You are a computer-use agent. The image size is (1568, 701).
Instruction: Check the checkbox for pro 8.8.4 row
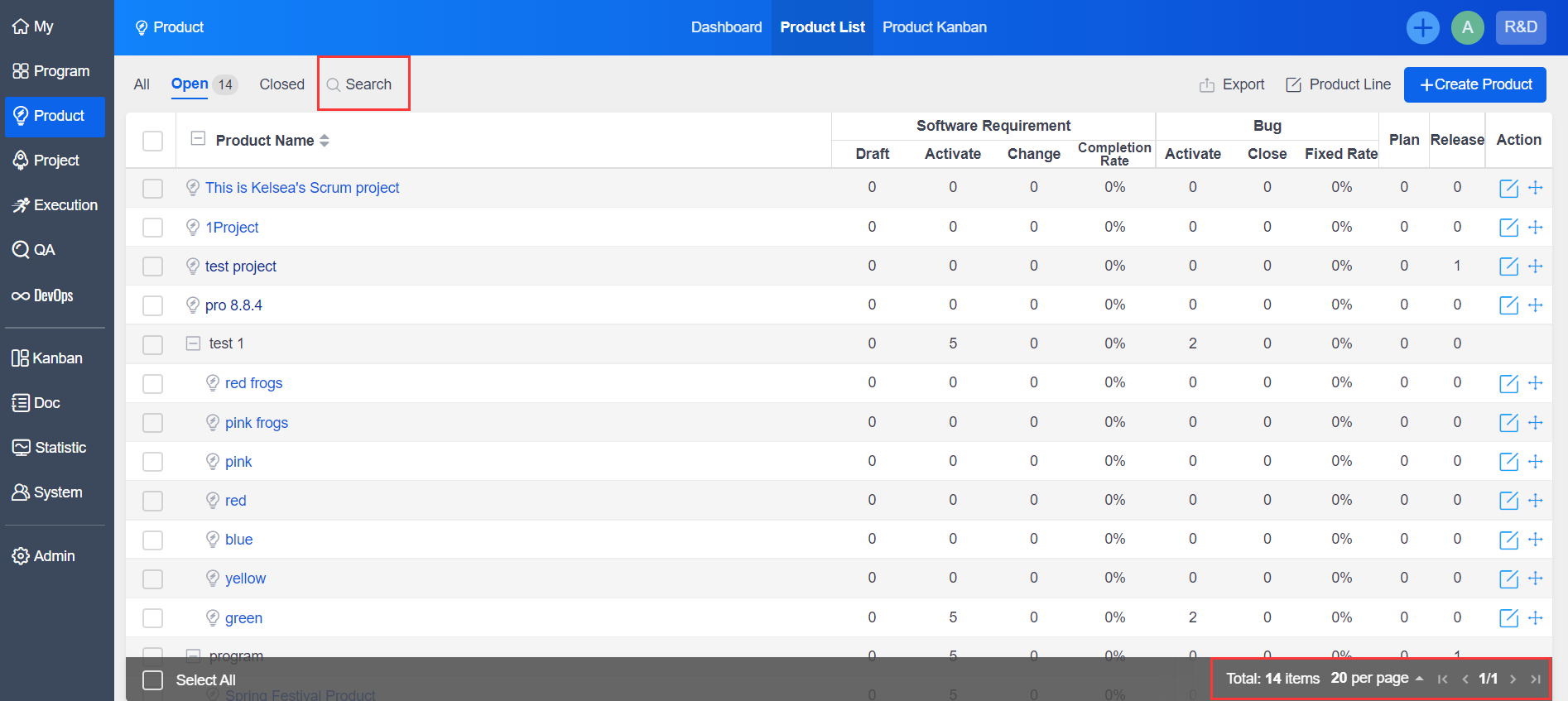point(152,305)
